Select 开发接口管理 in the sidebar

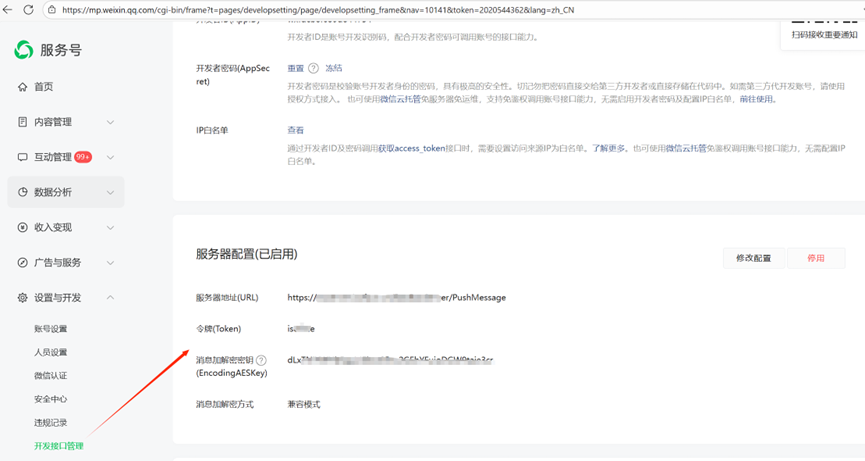pyautogui.click(x=58, y=446)
